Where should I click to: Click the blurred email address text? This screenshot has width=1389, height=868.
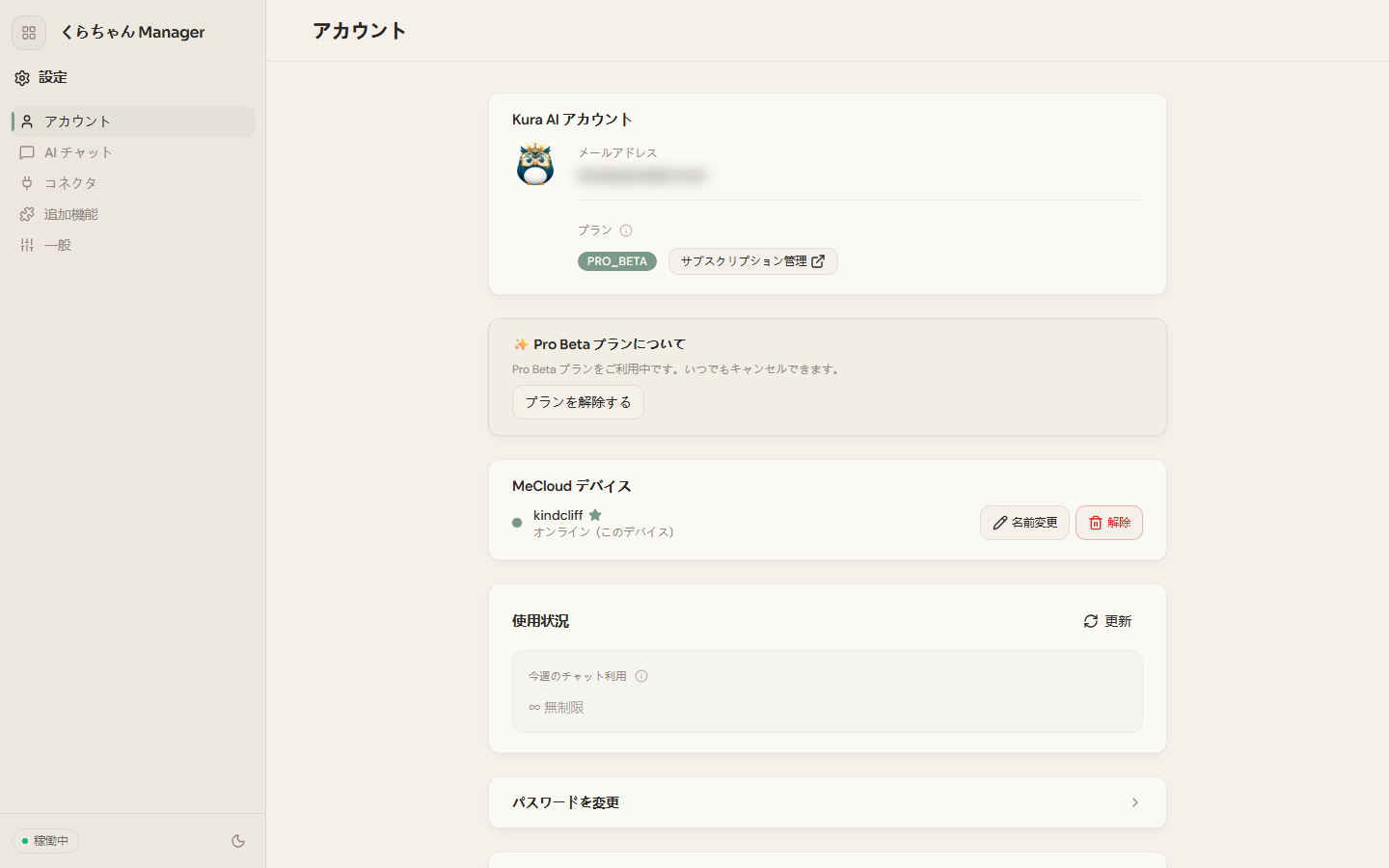[641, 176]
